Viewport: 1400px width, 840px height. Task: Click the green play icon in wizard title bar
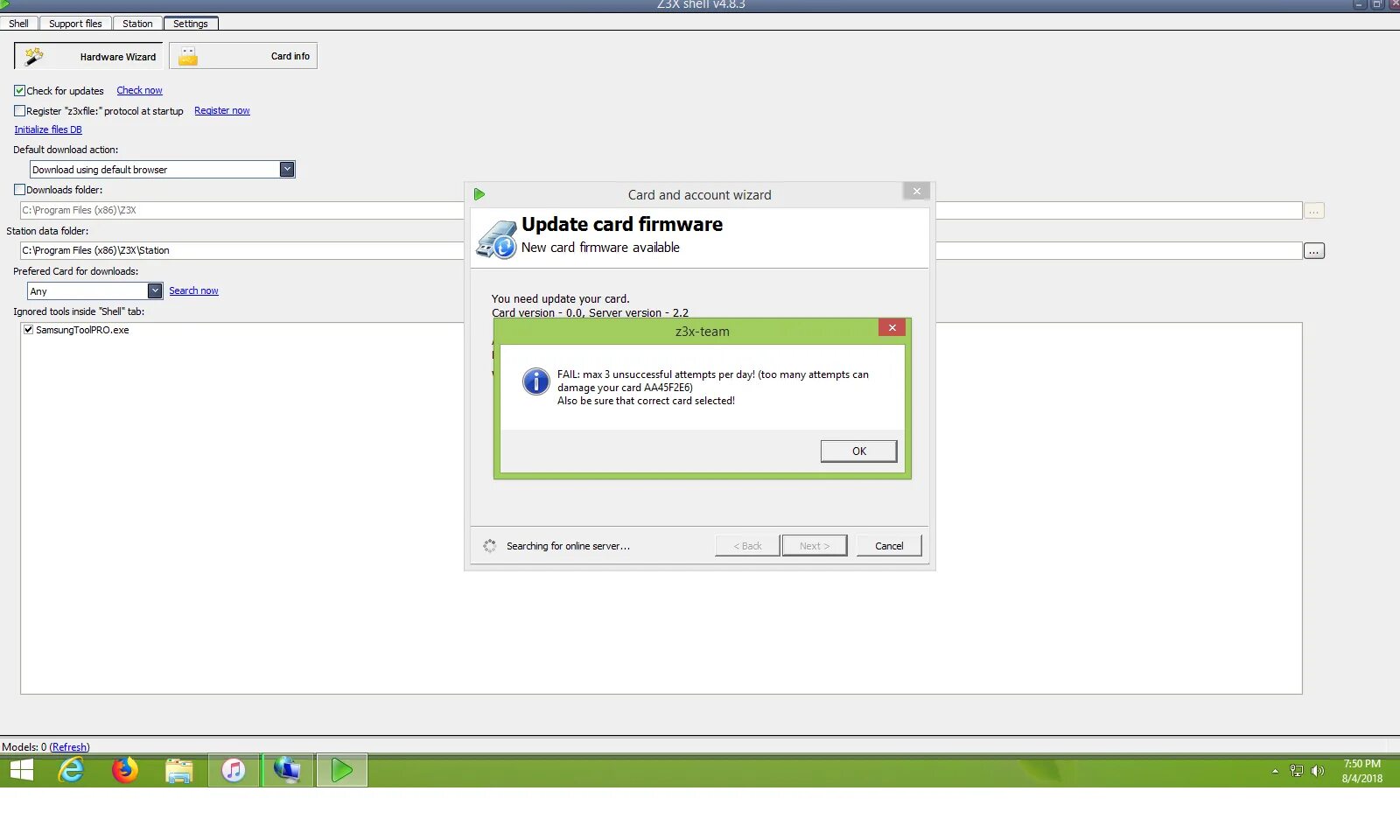479,194
